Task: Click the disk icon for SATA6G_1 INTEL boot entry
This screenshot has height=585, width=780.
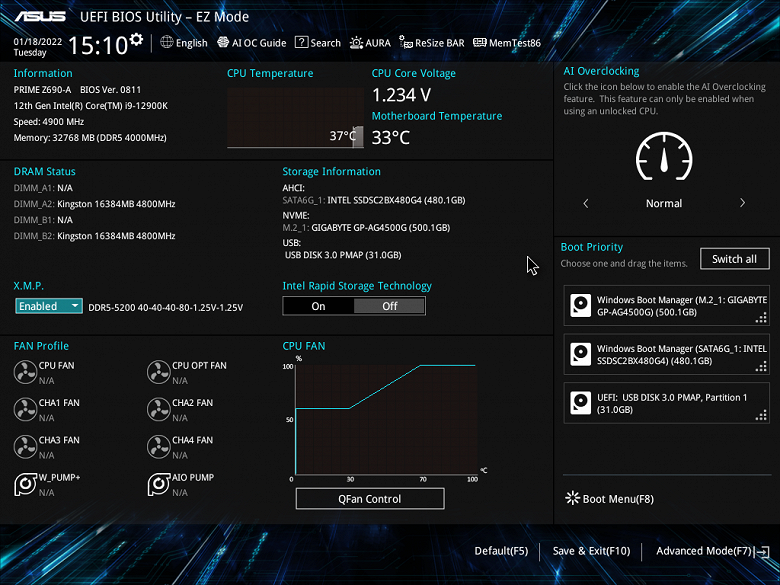Action: pyautogui.click(x=581, y=354)
